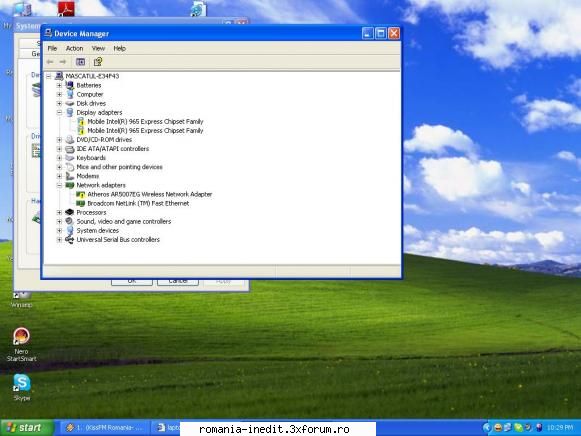
Task: Open the File menu
Action: [52, 48]
